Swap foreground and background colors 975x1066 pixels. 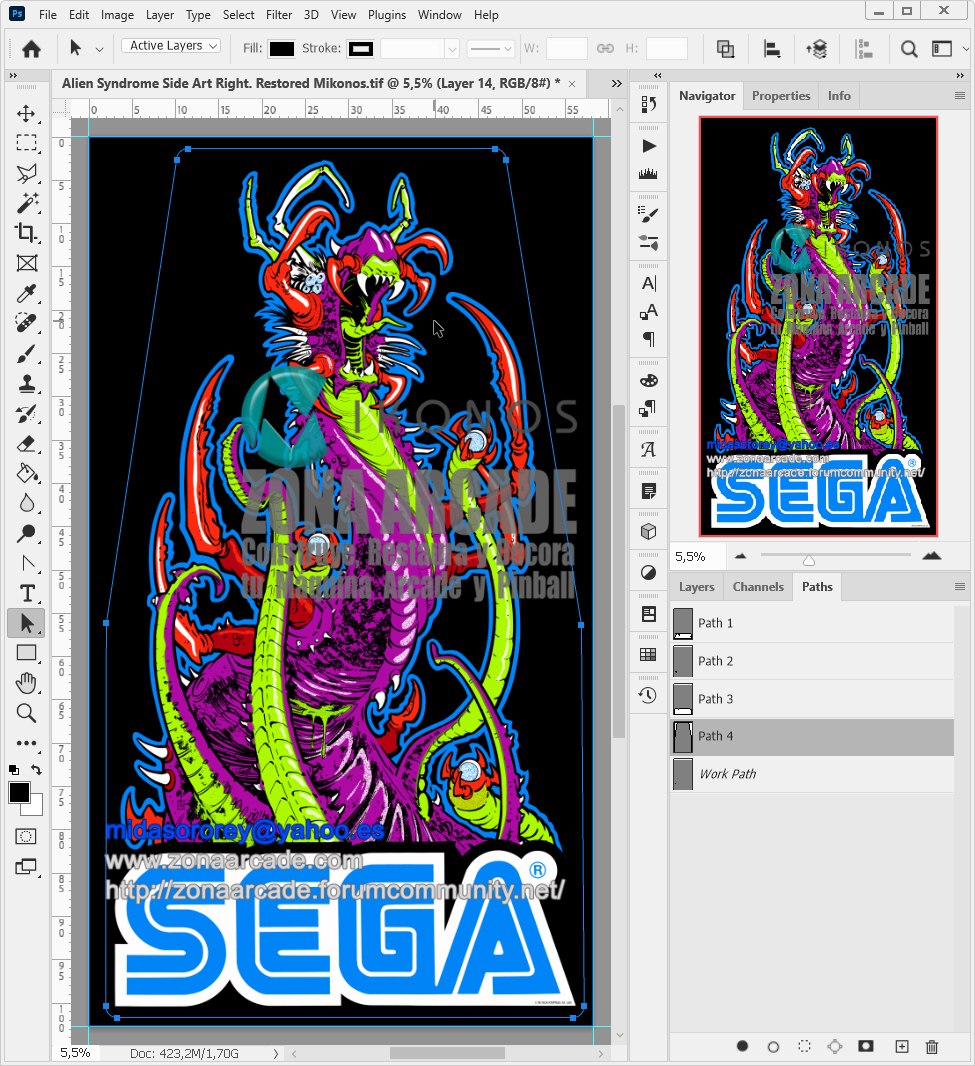(37, 770)
